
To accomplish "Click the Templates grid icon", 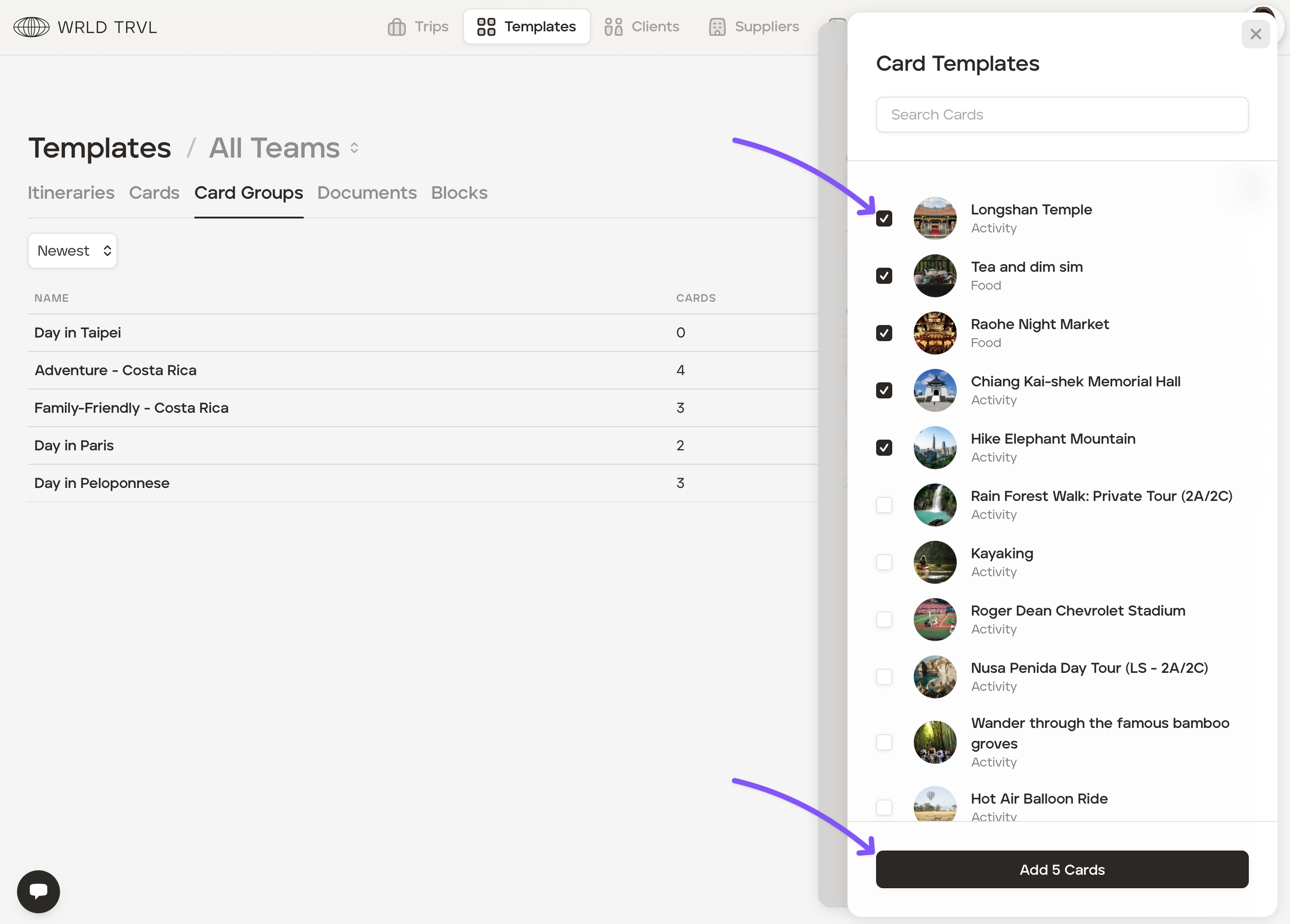I will click(486, 27).
